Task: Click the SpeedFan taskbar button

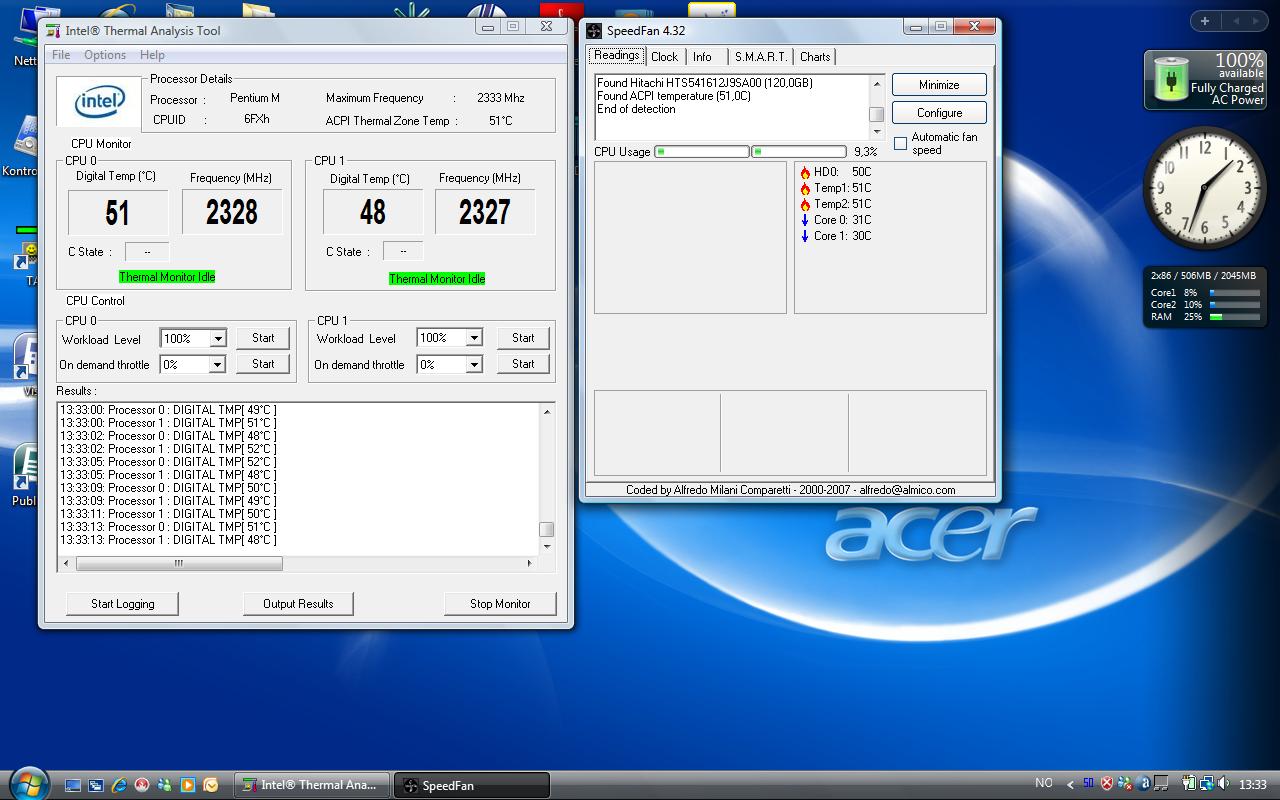Action: 471,785
